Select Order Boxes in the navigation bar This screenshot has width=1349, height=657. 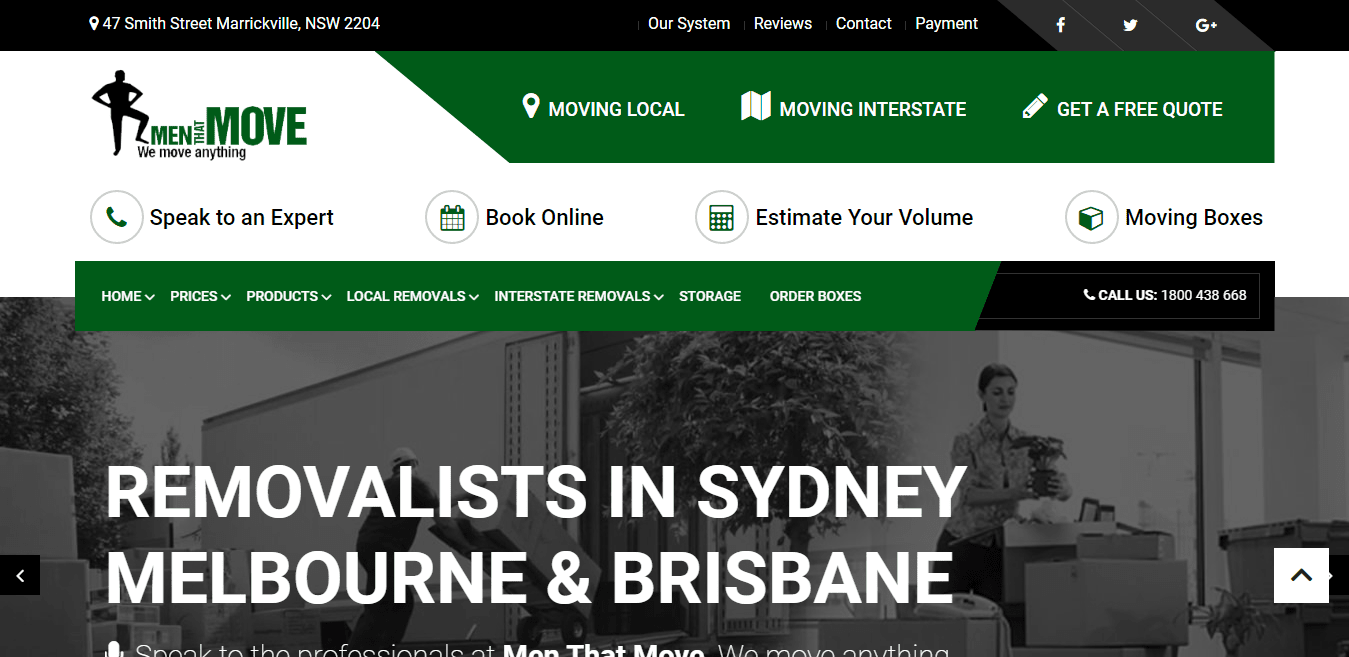(815, 296)
